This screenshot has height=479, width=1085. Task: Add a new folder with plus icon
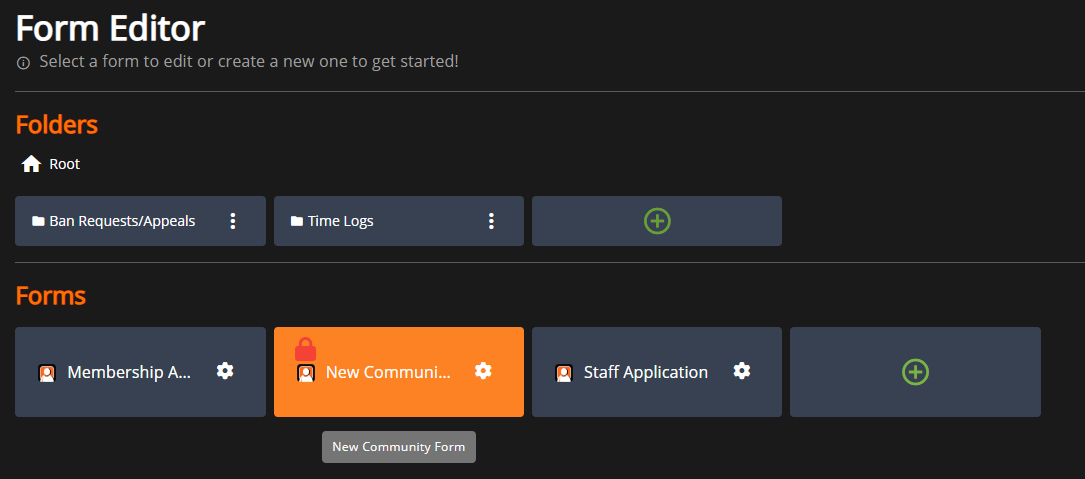pyautogui.click(x=657, y=221)
